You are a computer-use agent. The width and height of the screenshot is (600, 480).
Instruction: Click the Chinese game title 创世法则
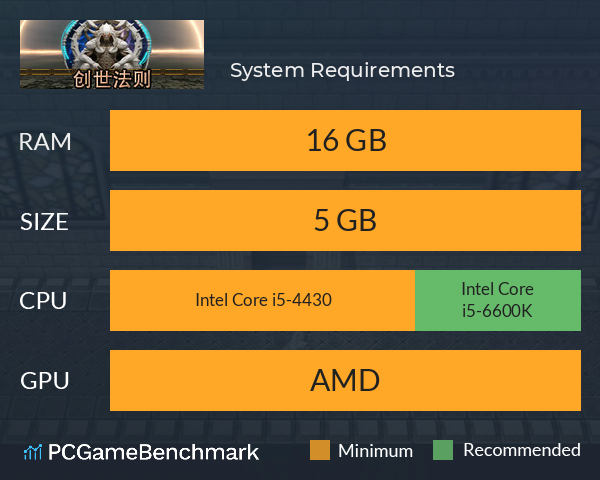(112, 79)
